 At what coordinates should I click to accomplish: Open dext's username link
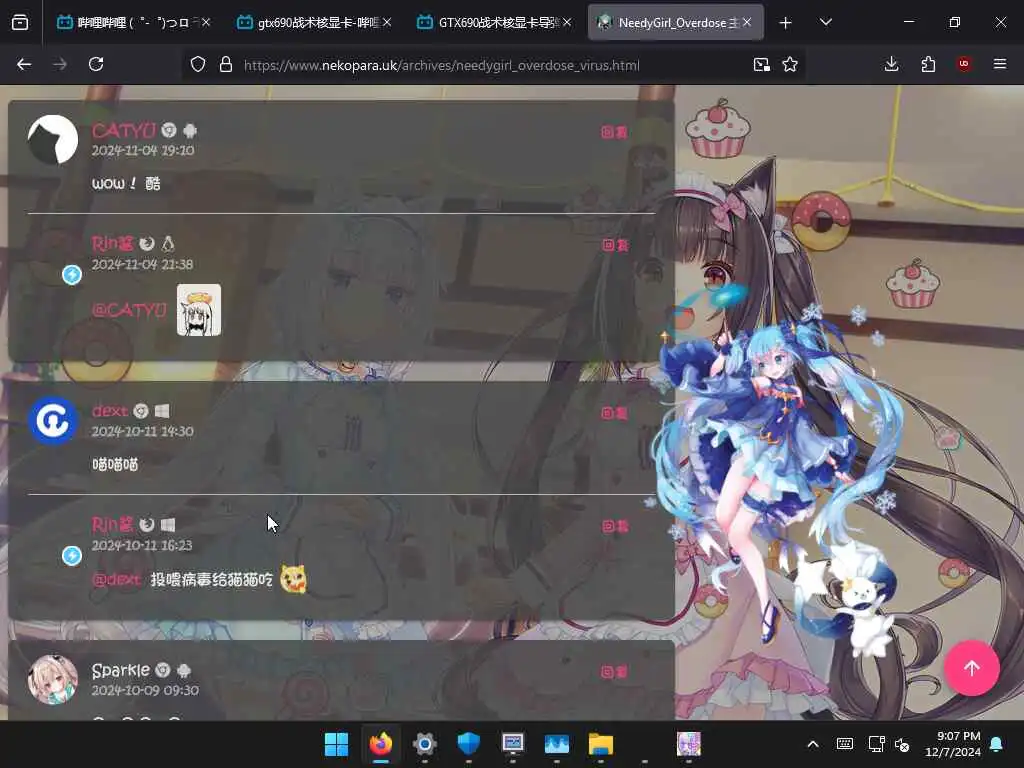click(110, 411)
